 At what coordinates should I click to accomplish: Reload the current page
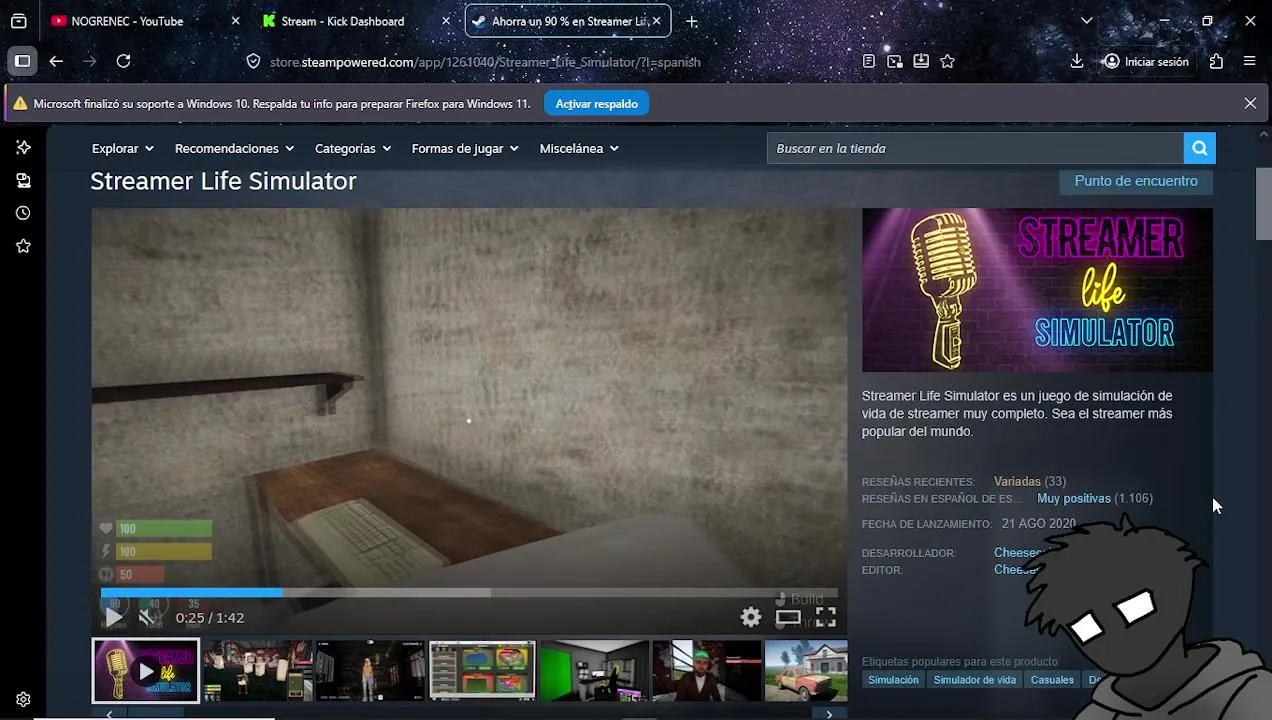[123, 61]
